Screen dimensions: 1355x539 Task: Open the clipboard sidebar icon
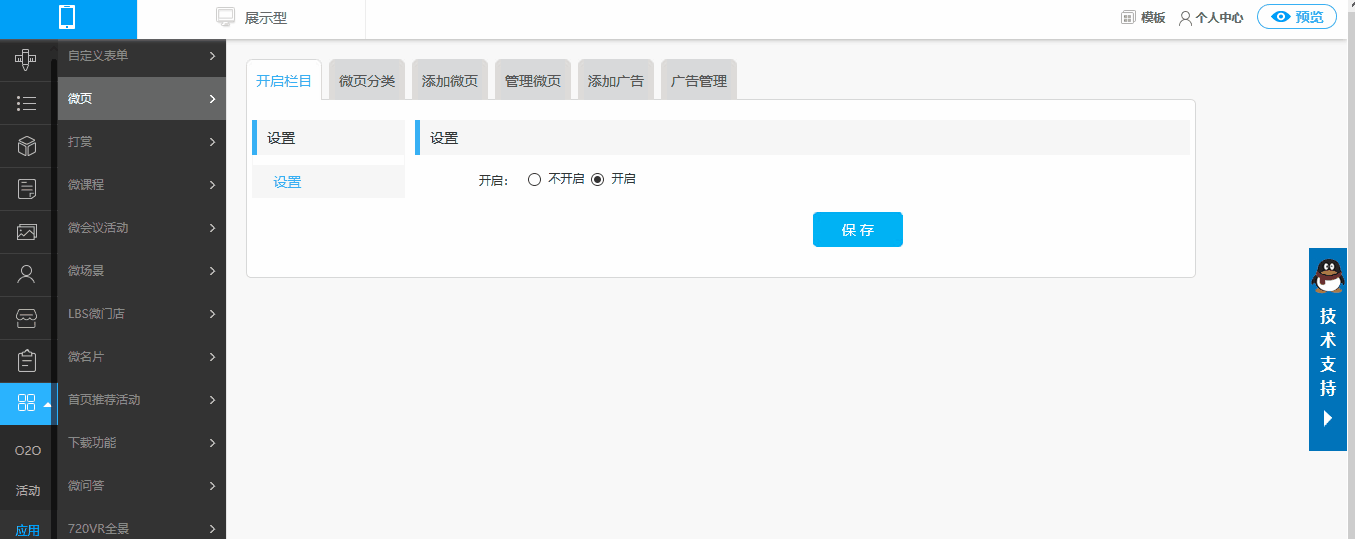(27, 360)
